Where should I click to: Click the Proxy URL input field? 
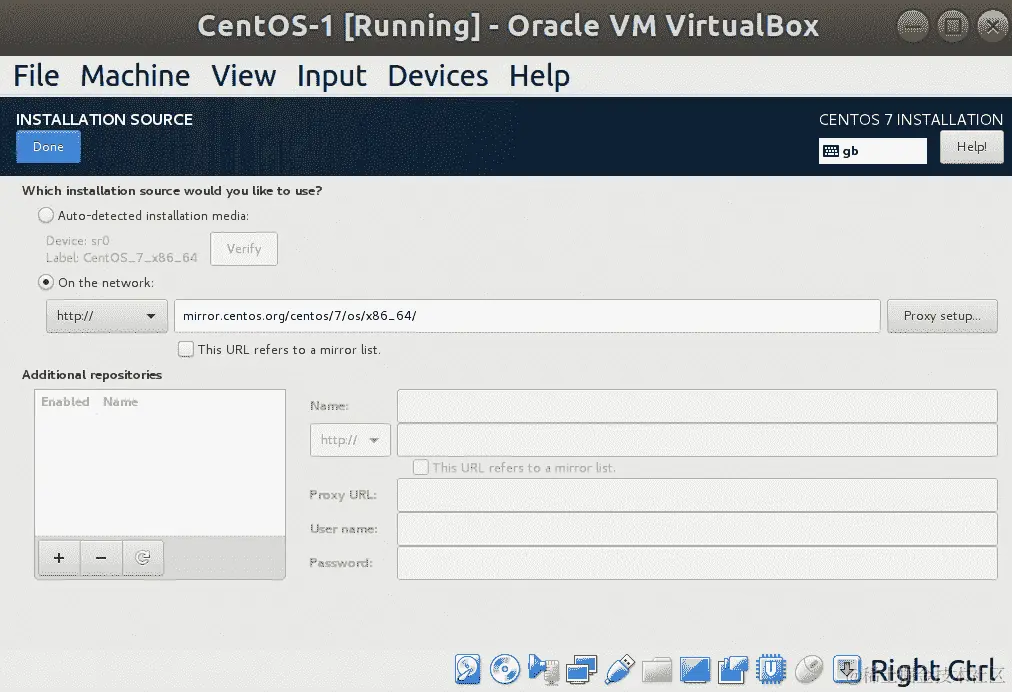click(697, 494)
